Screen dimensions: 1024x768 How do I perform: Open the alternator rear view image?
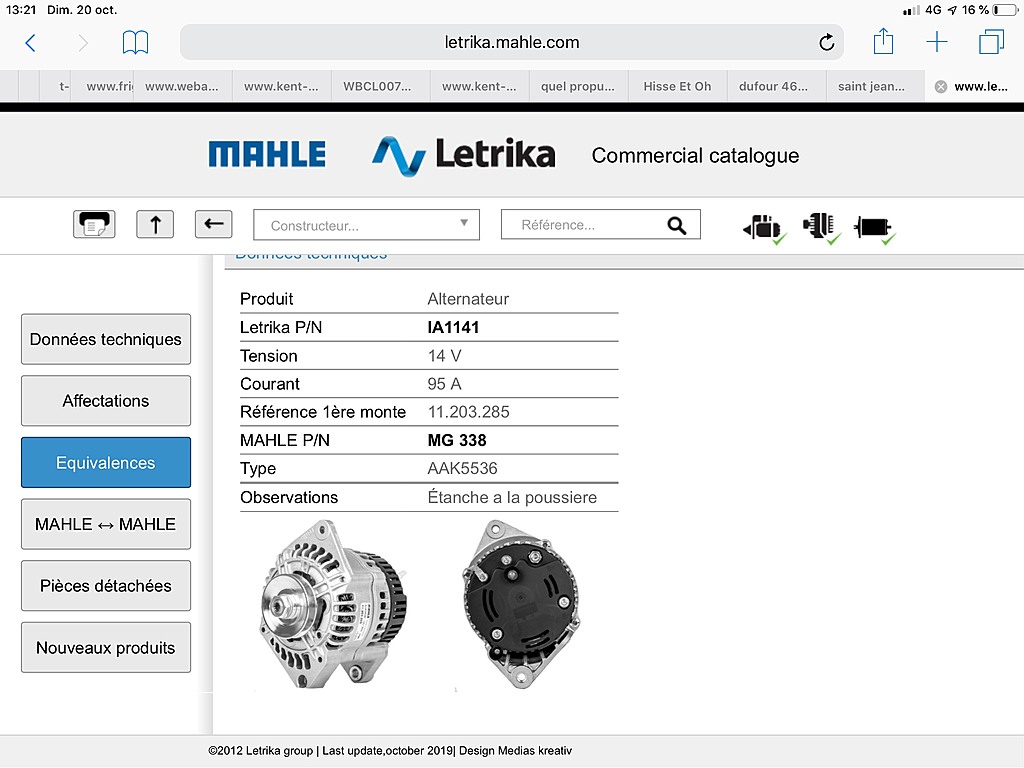point(520,604)
